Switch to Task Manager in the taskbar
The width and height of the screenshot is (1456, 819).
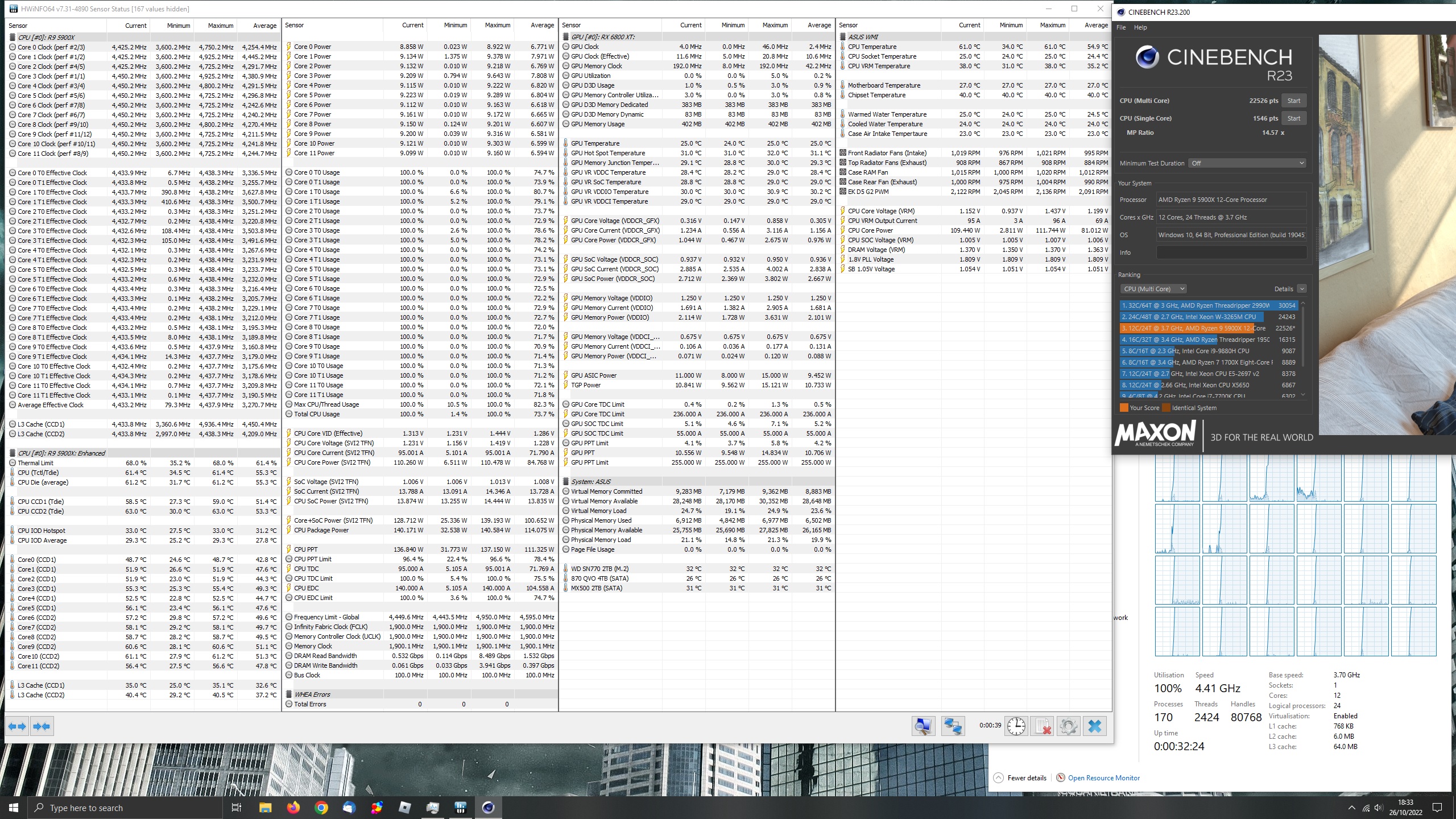click(x=433, y=808)
